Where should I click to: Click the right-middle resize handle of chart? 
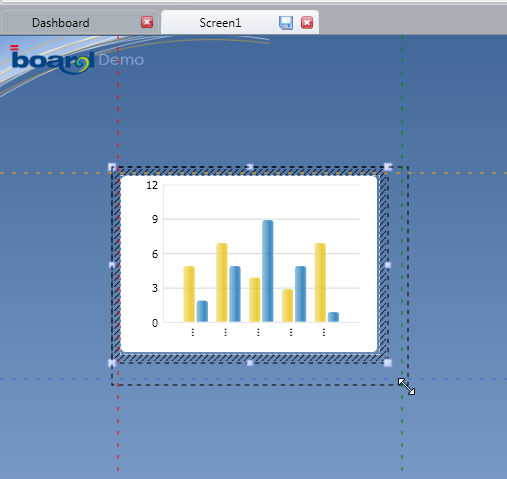click(388, 265)
